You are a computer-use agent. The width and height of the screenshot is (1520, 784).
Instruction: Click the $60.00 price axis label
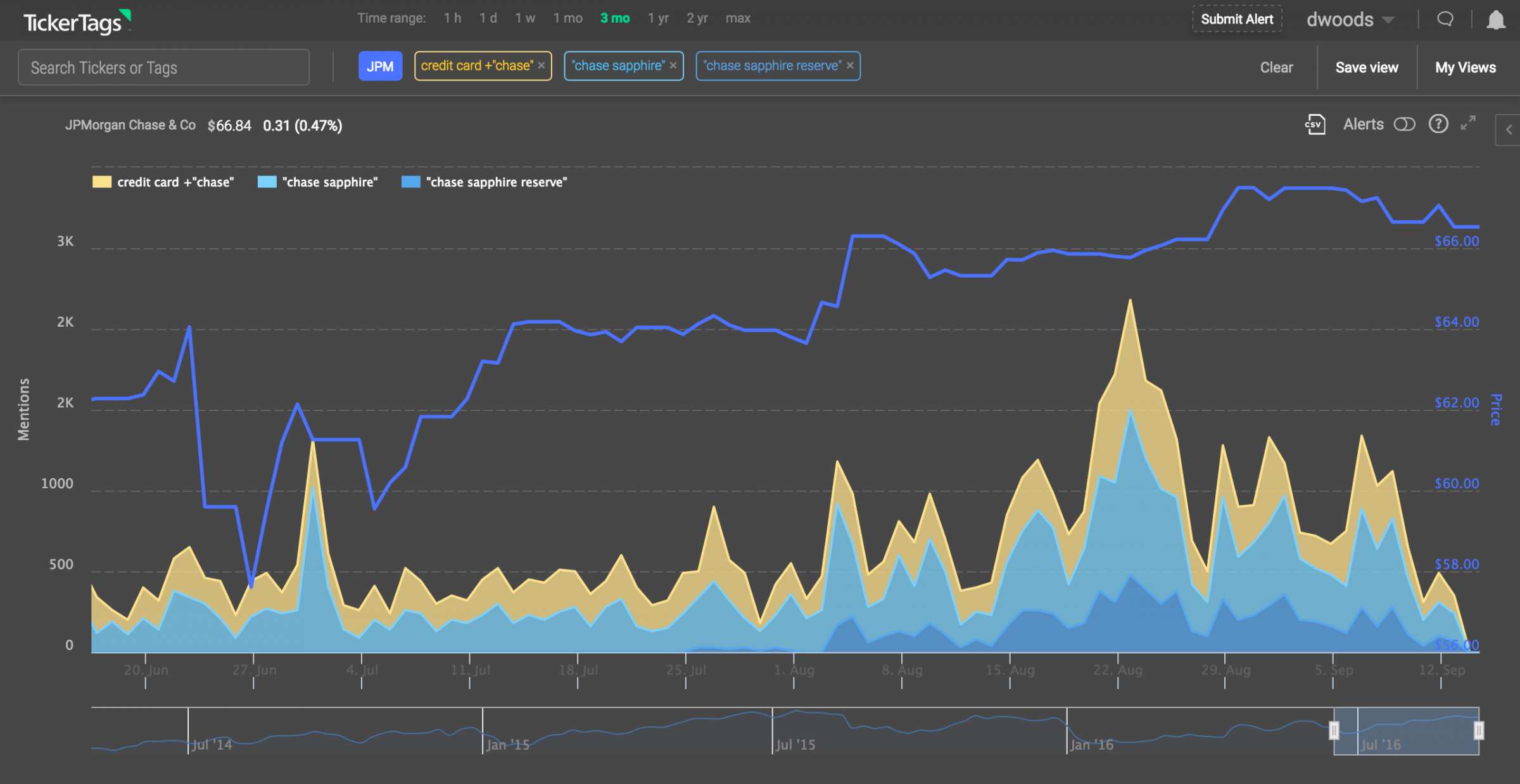coord(1457,484)
